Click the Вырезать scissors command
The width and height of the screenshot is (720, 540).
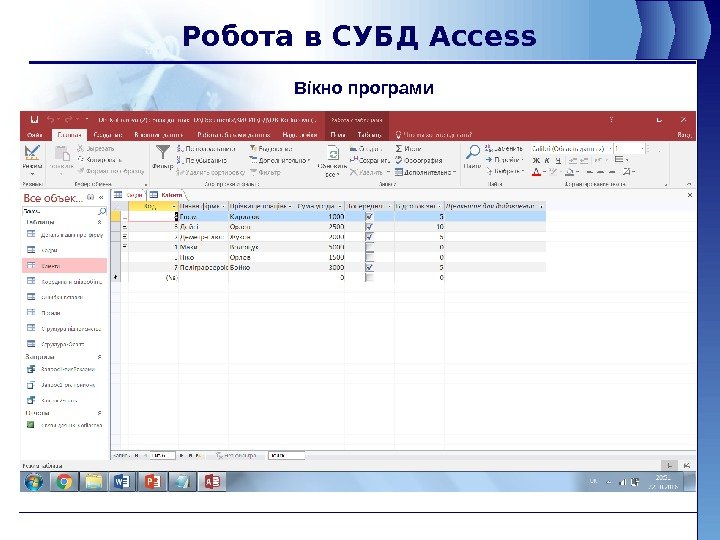click(96, 148)
